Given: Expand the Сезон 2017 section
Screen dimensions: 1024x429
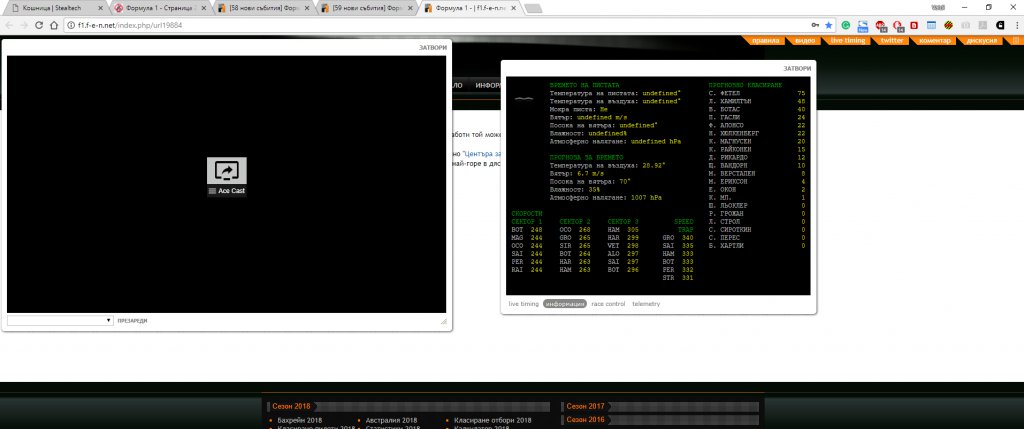Looking at the screenshot, I should (585, 406).
